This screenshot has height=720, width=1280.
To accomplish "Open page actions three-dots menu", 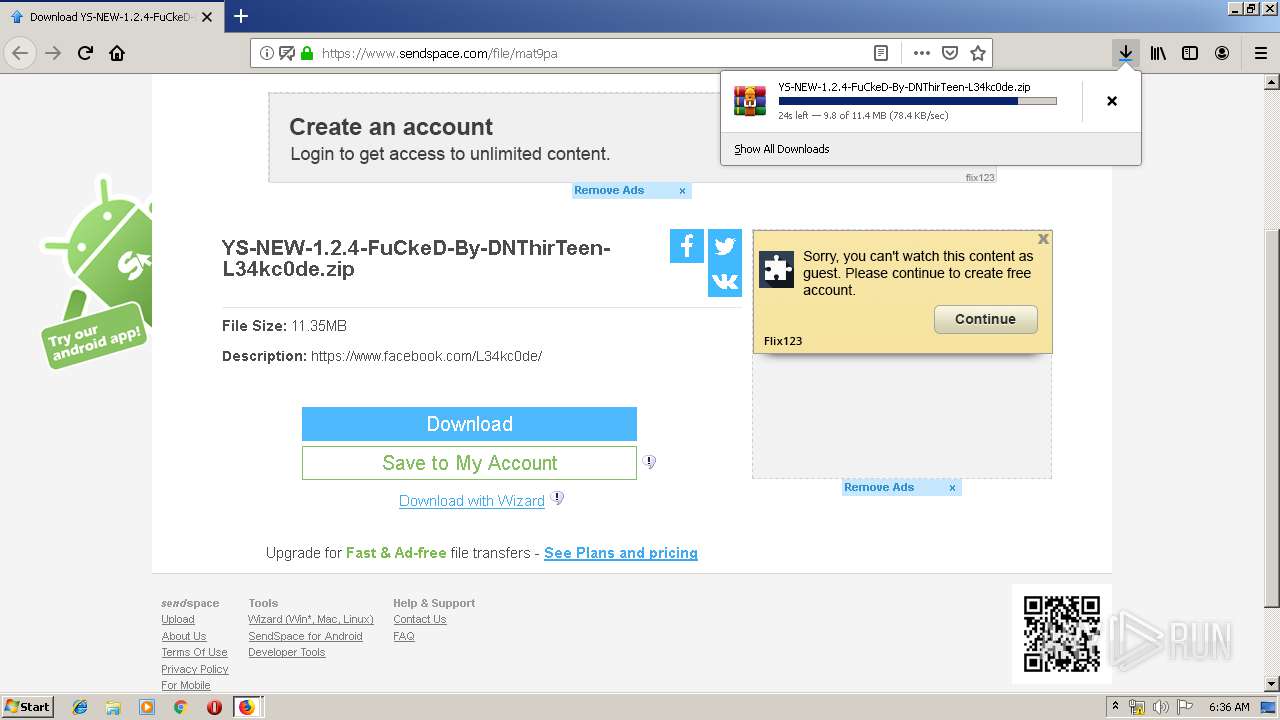I will (x=922, y=53).
